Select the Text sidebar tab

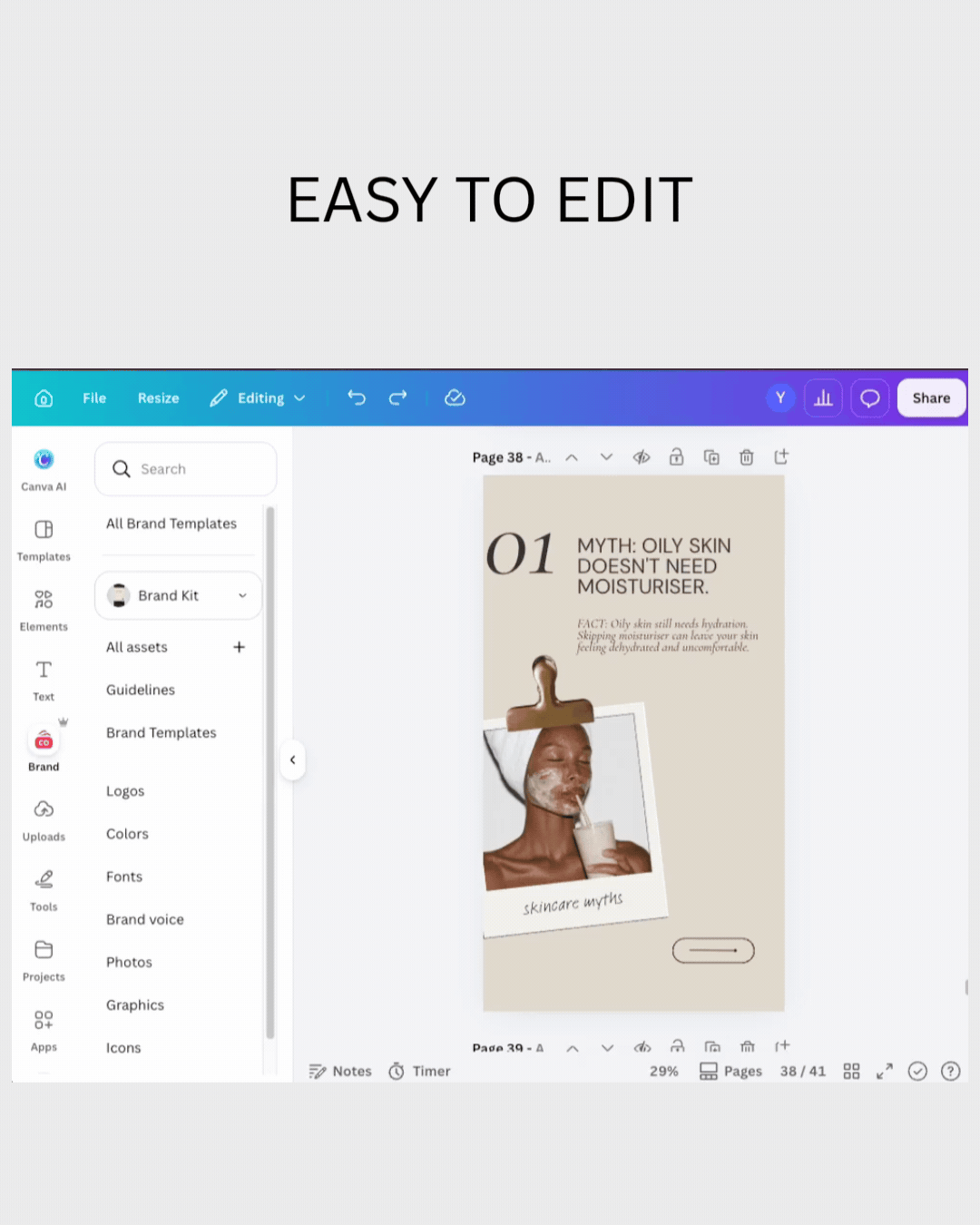coord(44,681)
